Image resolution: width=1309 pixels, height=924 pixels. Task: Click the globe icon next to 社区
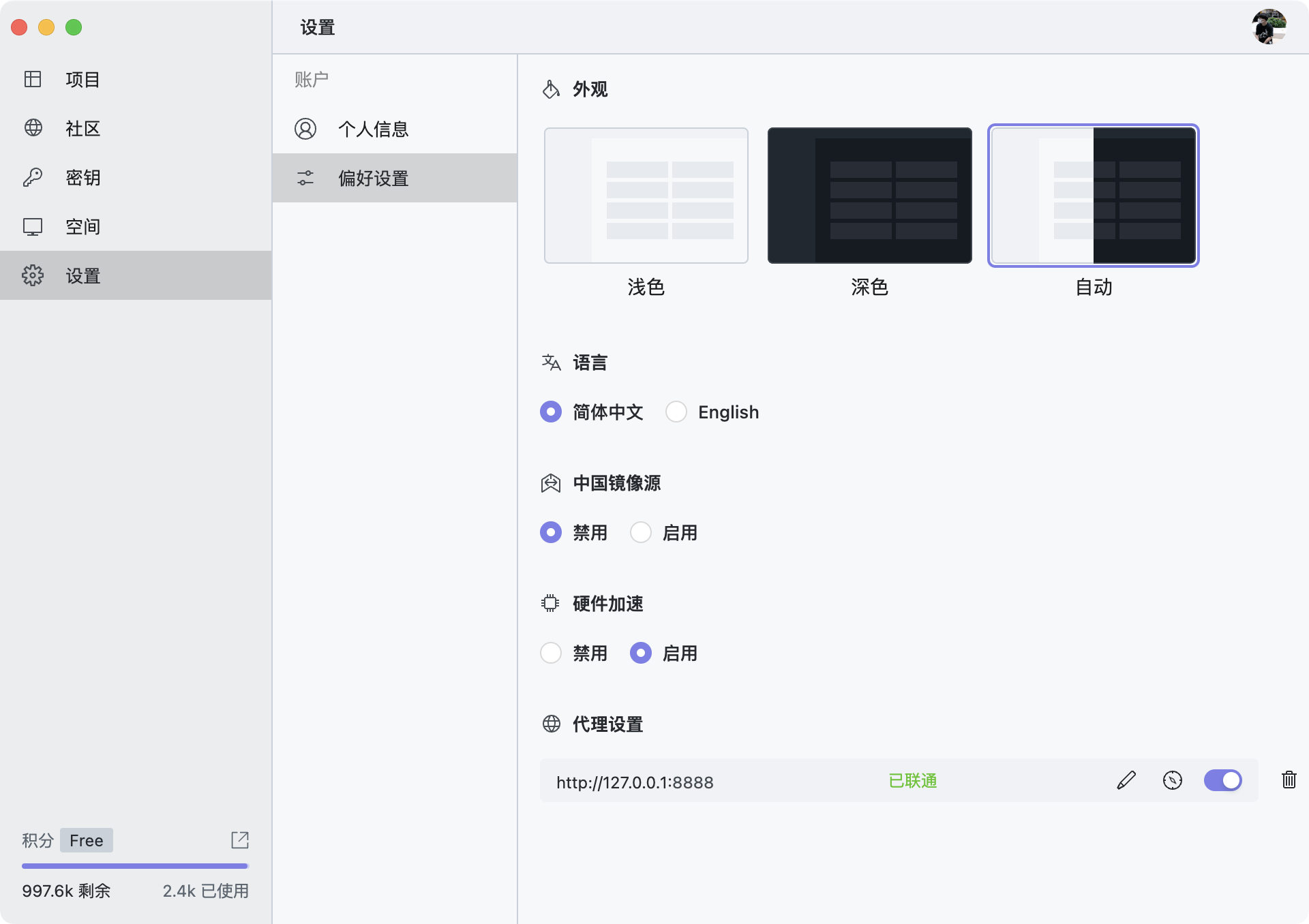click(x=33, y=128)
